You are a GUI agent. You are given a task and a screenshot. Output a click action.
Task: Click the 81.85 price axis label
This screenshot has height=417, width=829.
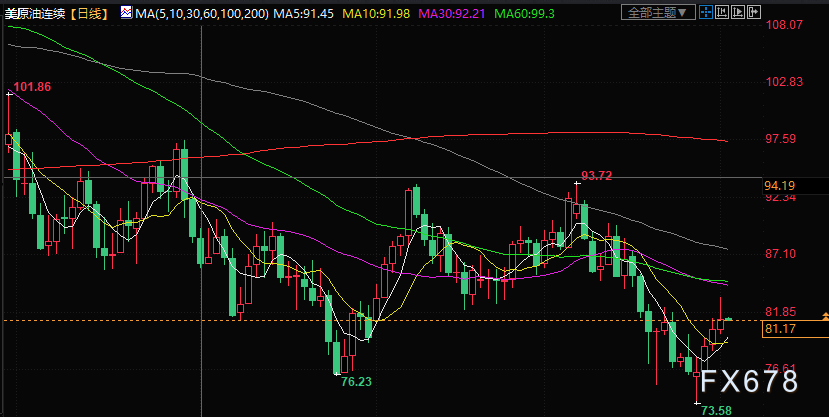coord(780,311)
